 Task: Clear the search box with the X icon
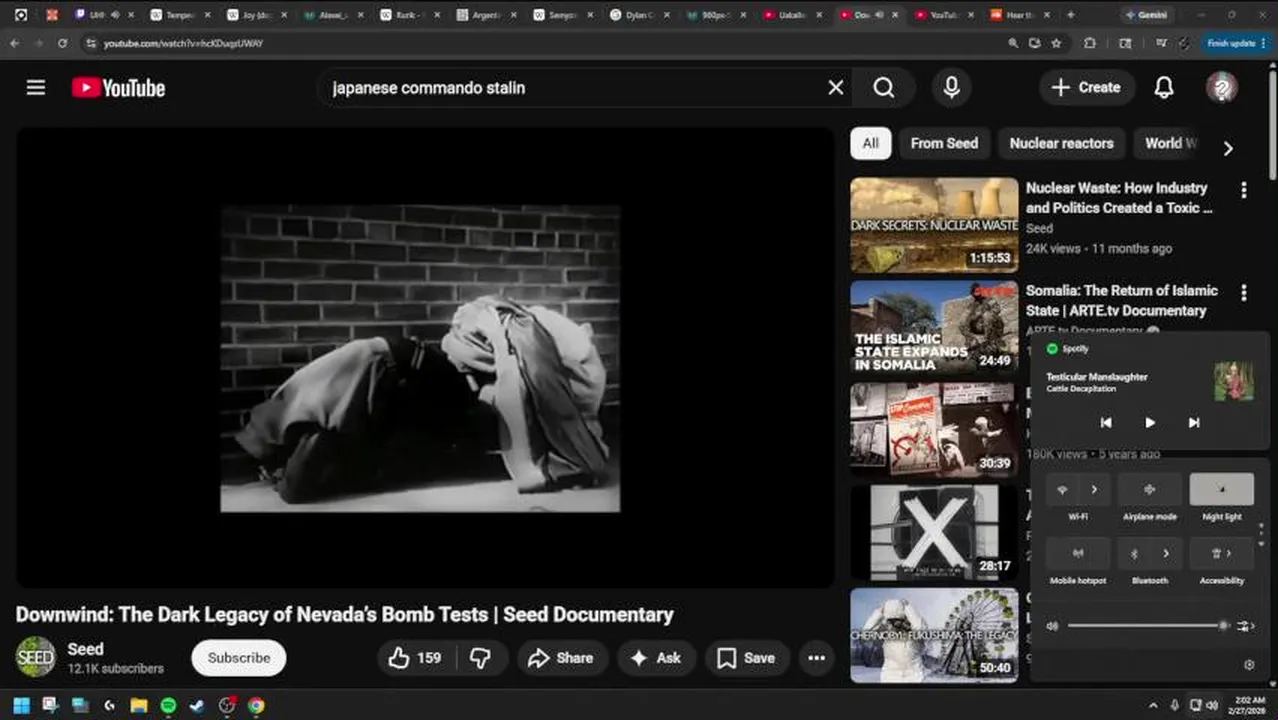pyautogui.click(x=836, y=88)
